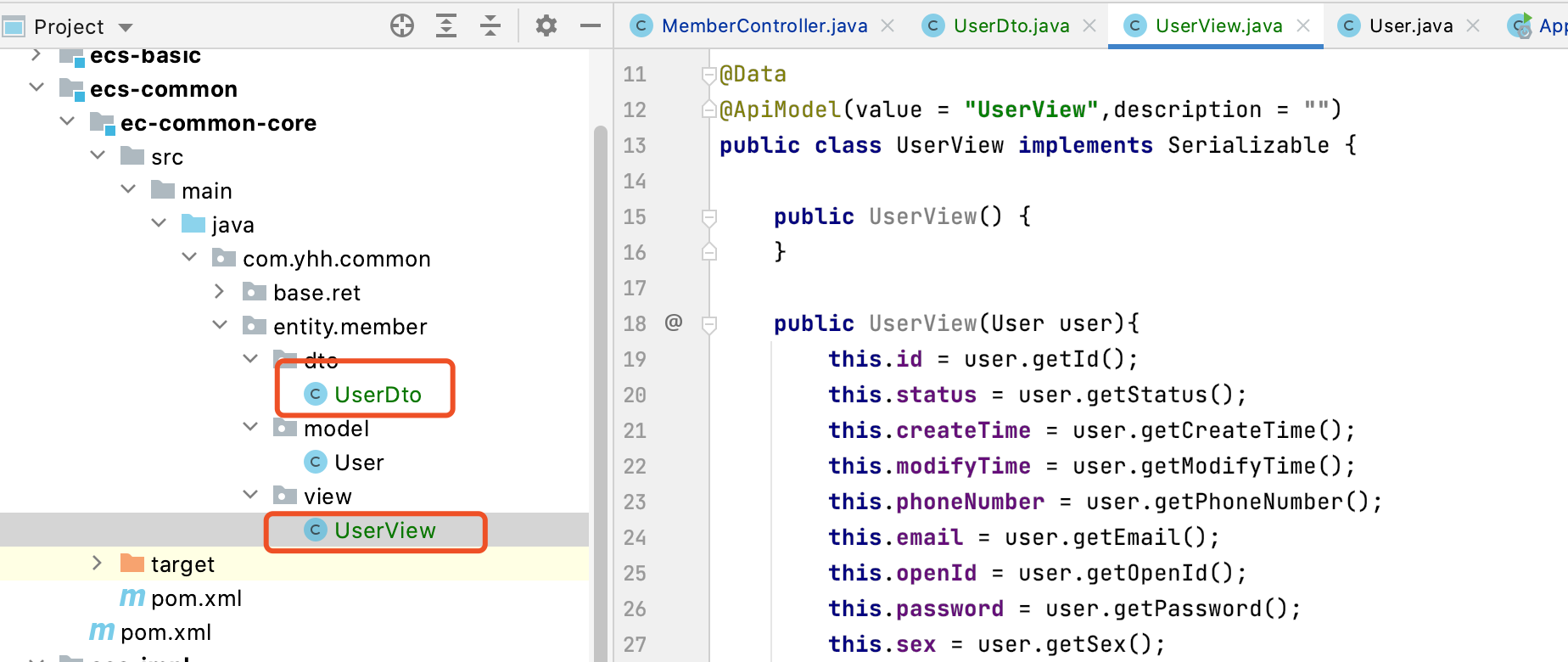Expand the target folder
The height and width of the screenshot is (662, 1568).
[x=97, y=563]
